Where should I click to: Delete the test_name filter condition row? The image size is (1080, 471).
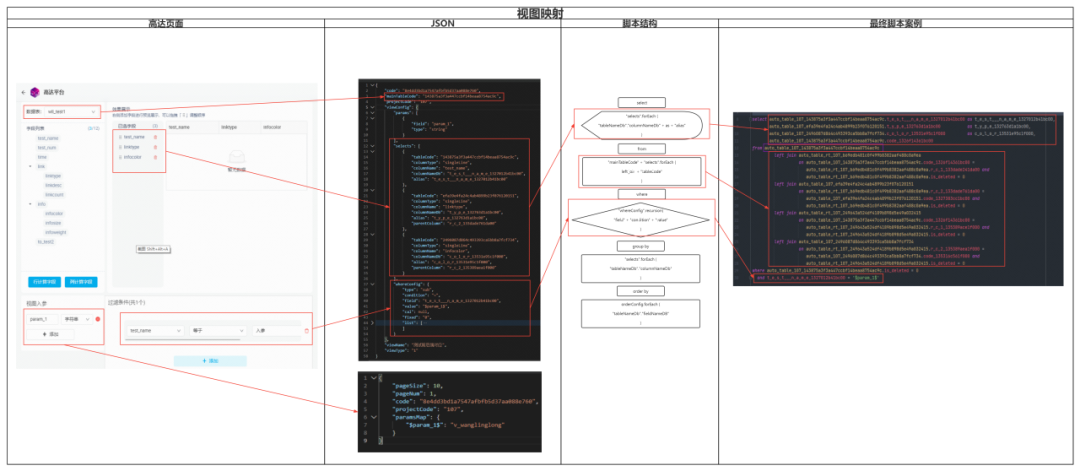click(x=307, y=331)
